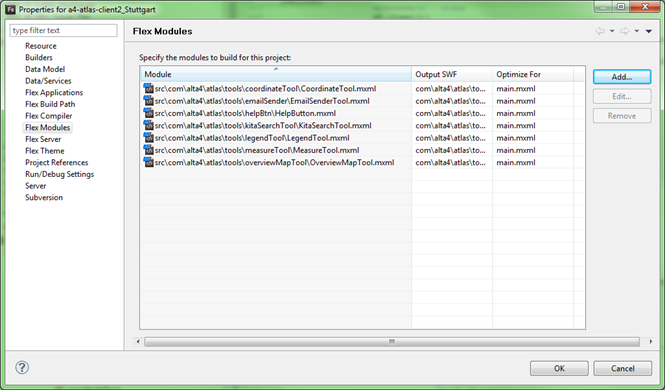Click the KitaSearchTool.mxml module file icon
Viewport: 665px width, 390px height.
[x=148, y=125]
